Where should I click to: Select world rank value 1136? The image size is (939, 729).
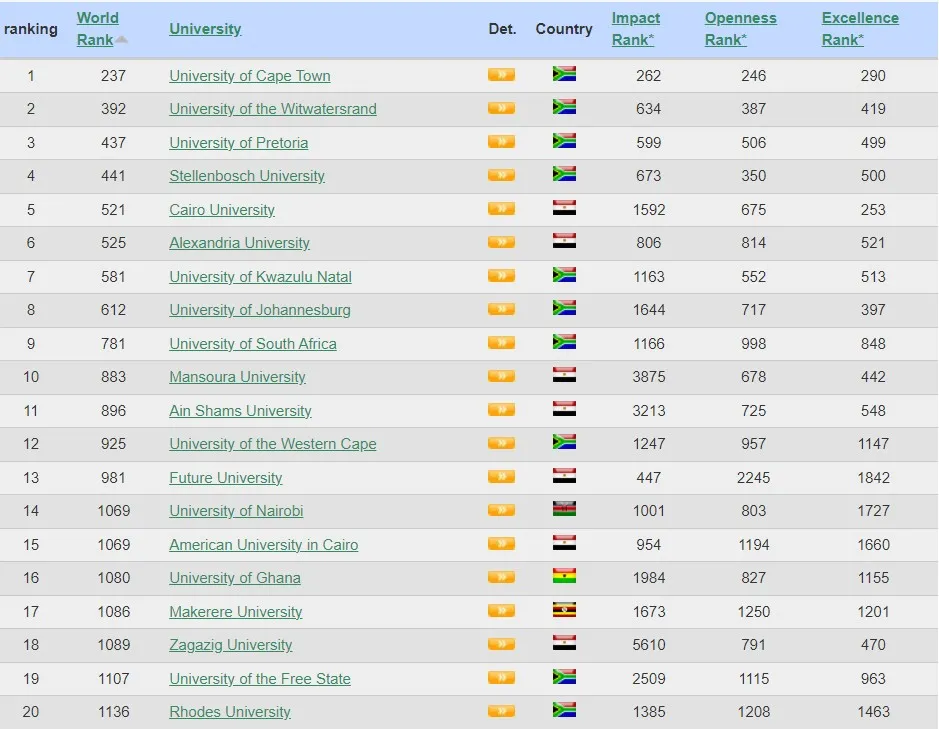[113, 712]
